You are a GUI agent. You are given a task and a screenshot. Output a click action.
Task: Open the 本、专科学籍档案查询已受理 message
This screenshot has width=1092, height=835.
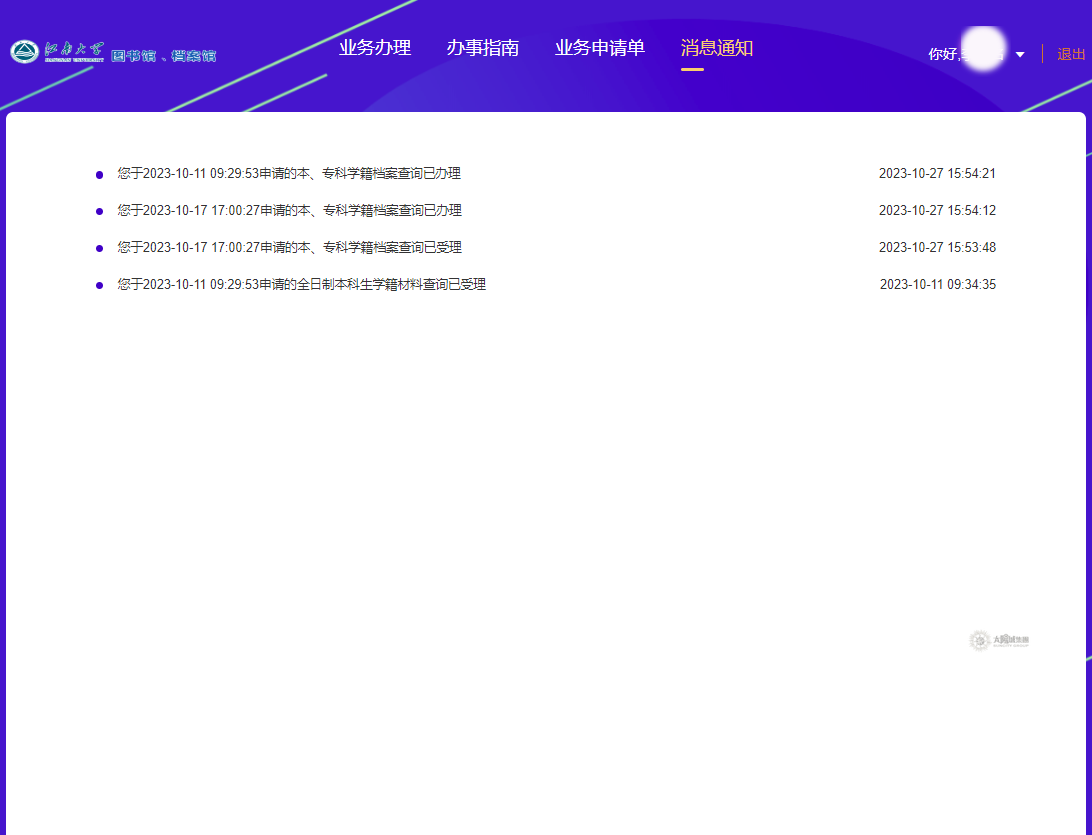coord(289,248)
